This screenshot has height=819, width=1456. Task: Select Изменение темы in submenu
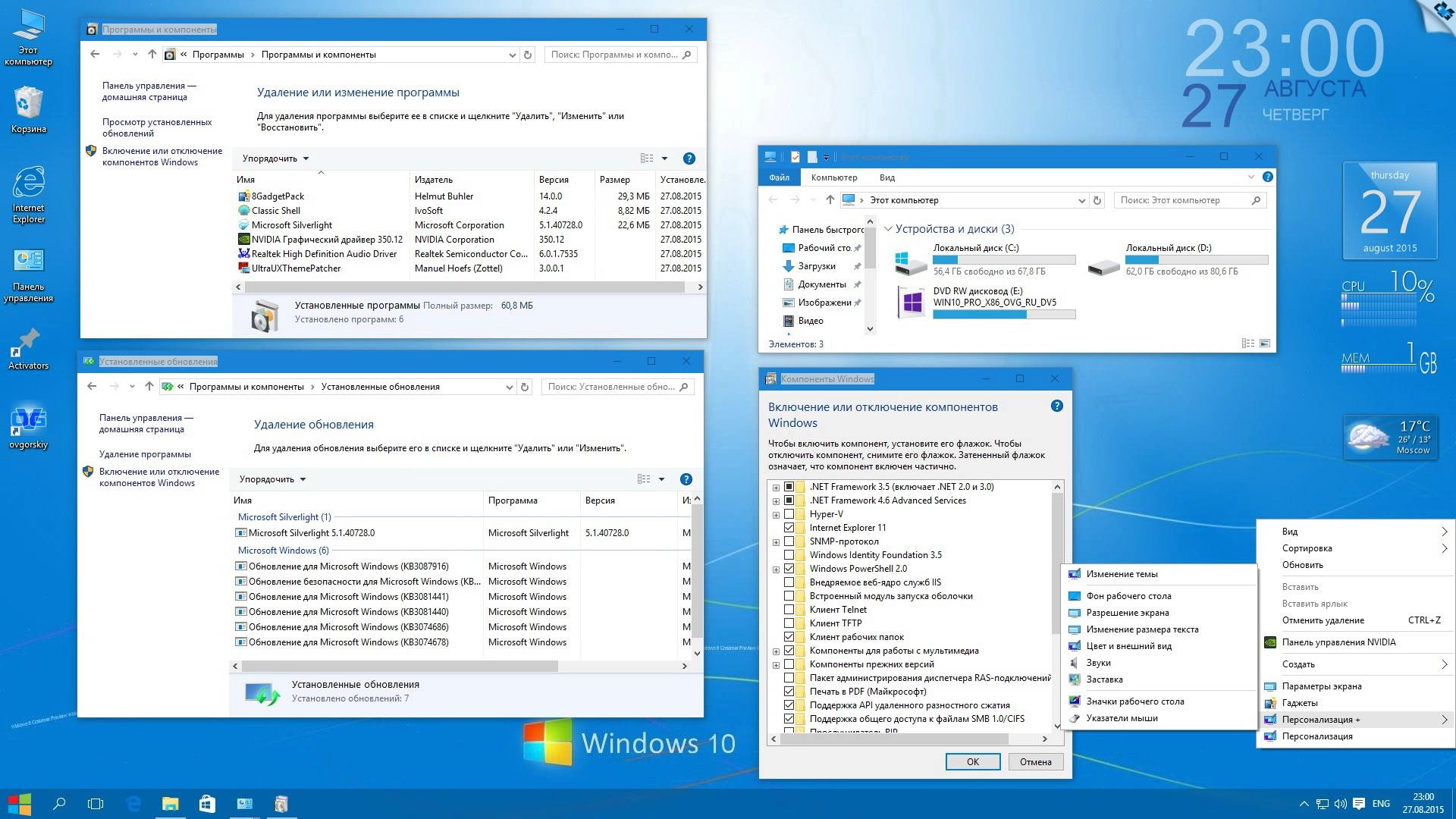[x=1122, y=574]
